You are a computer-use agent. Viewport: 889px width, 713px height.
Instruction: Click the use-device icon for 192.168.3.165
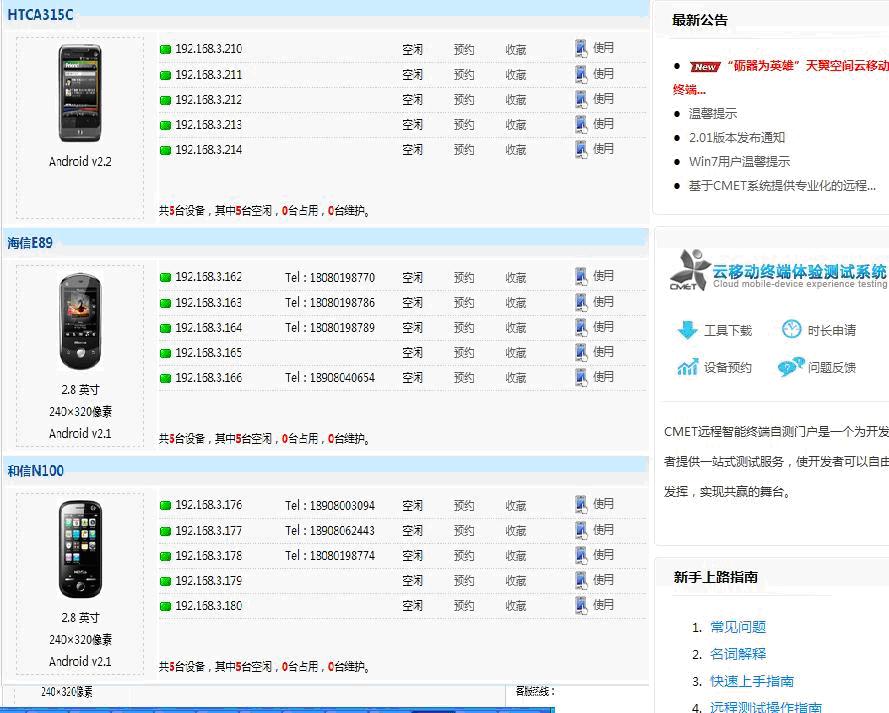point(581,352)
